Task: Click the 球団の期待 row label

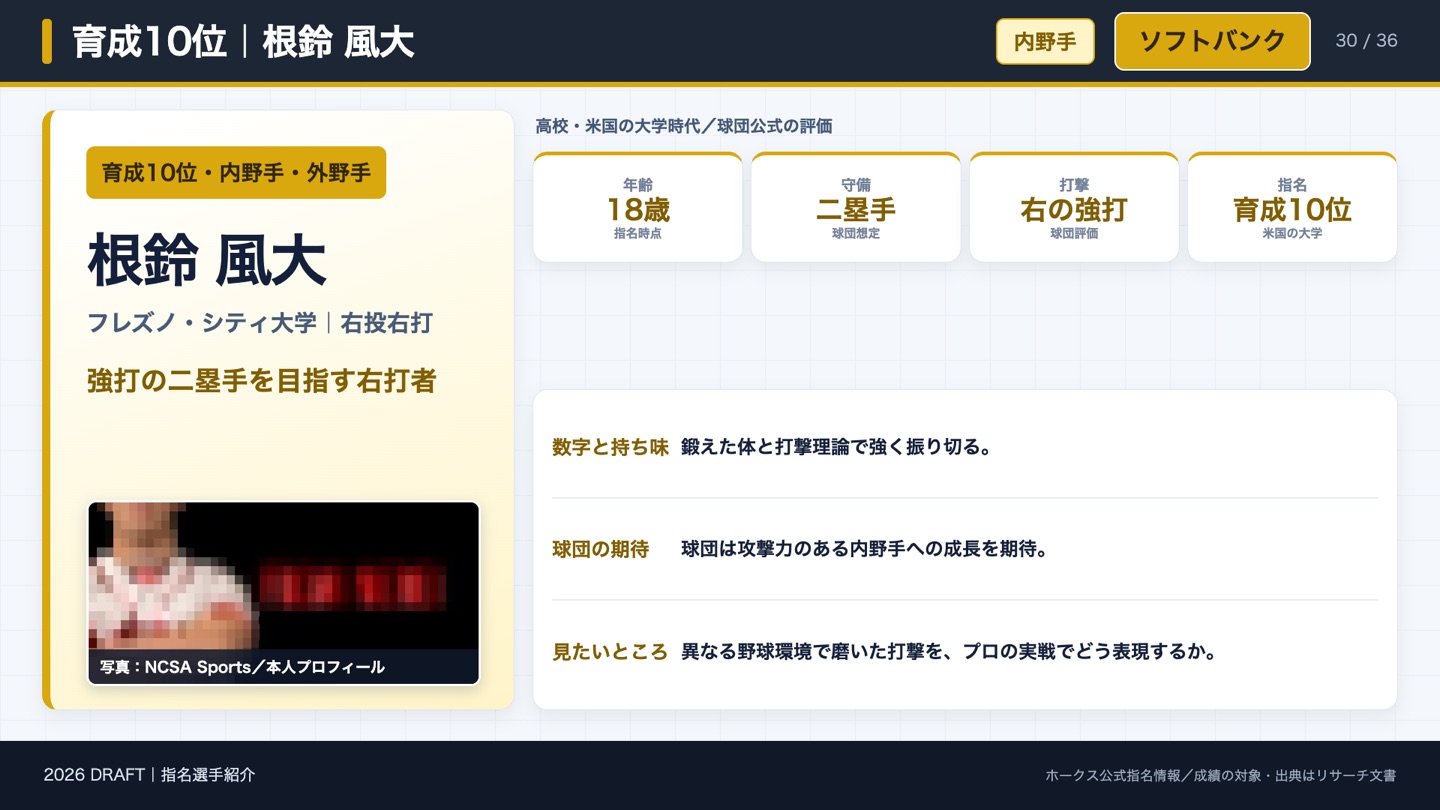Action: coord(600,549)
